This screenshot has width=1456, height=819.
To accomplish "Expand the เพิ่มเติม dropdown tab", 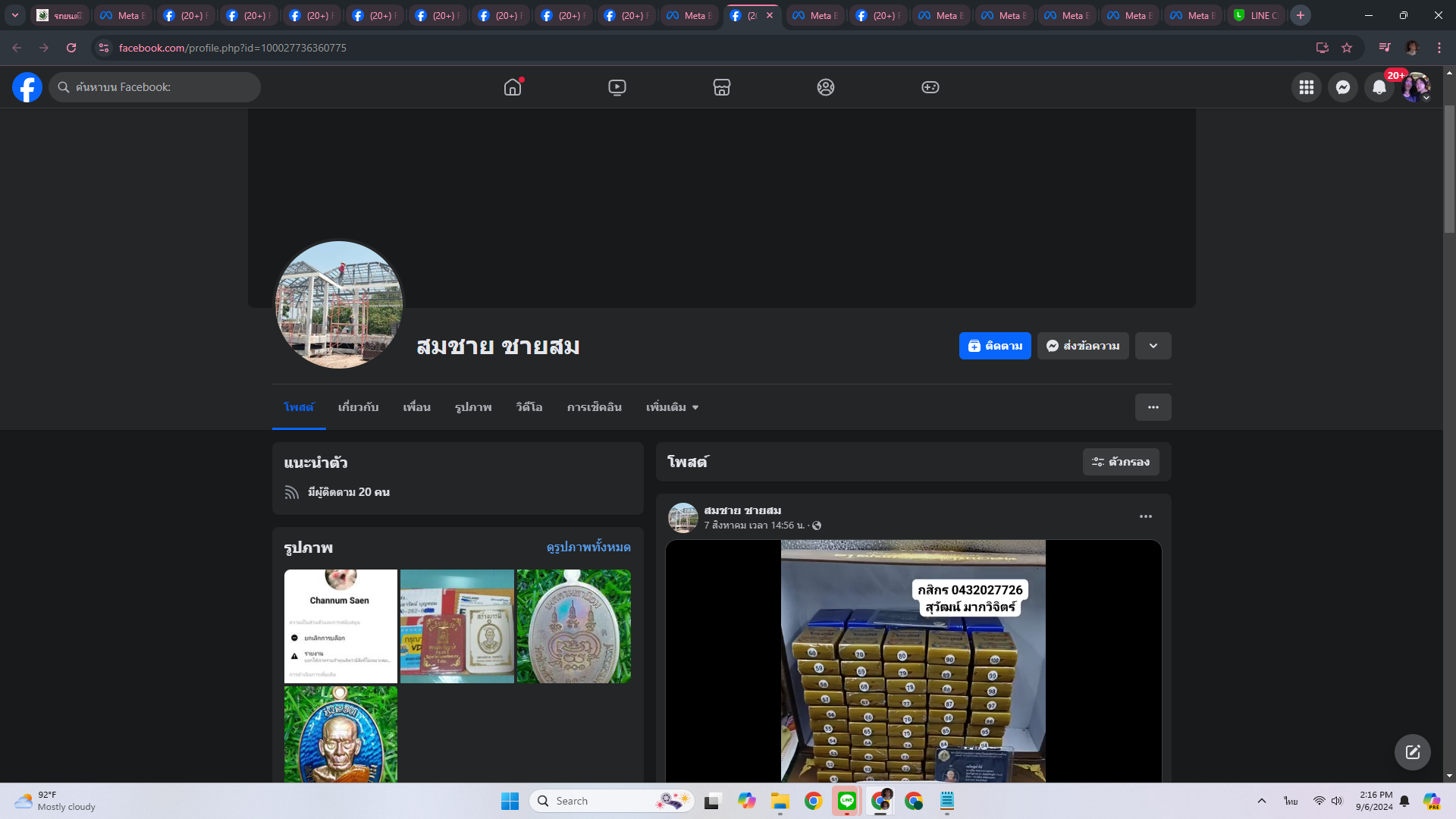I will click(672, 407).
